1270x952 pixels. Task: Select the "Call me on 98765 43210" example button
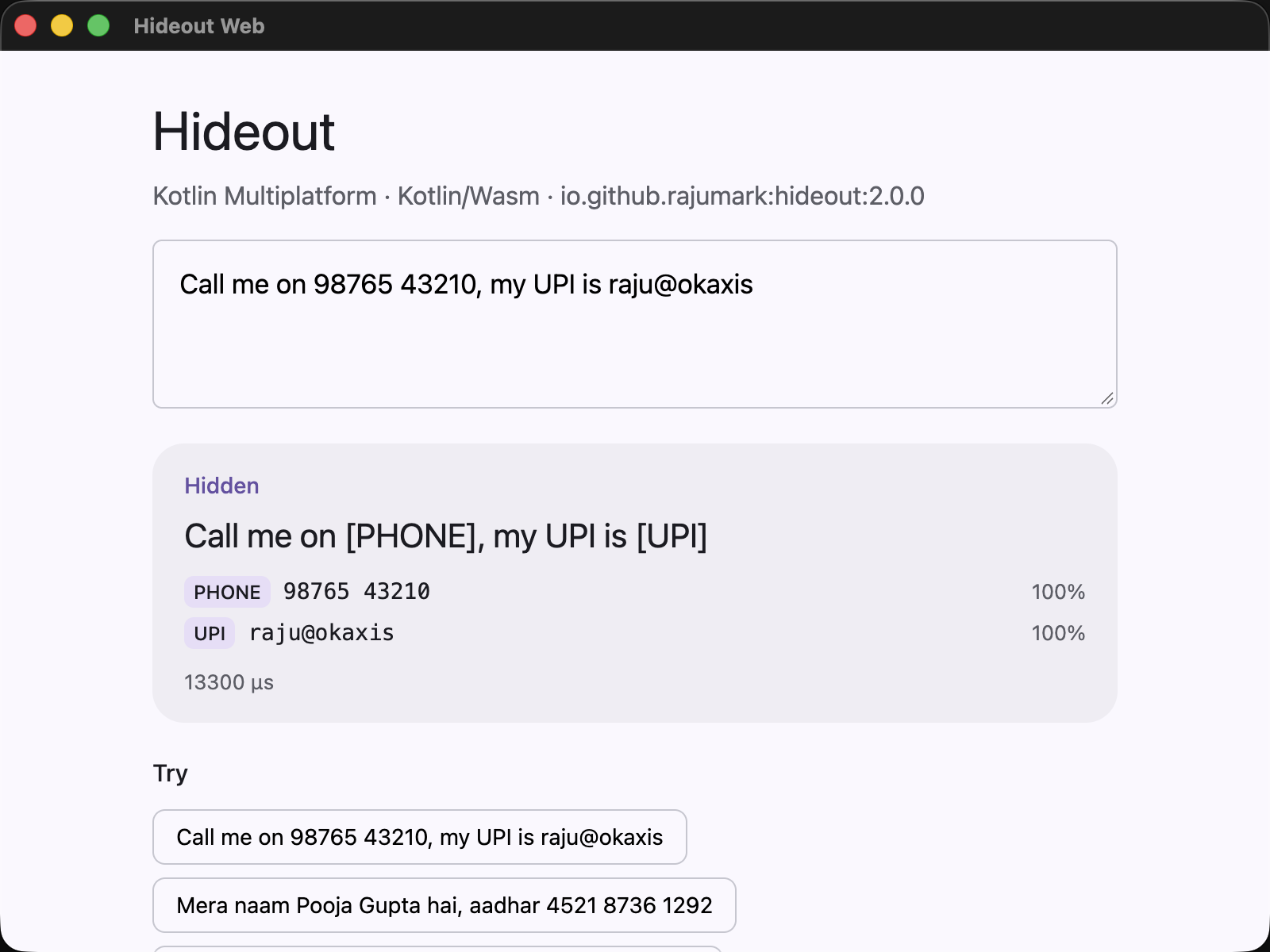pos(419,837)
